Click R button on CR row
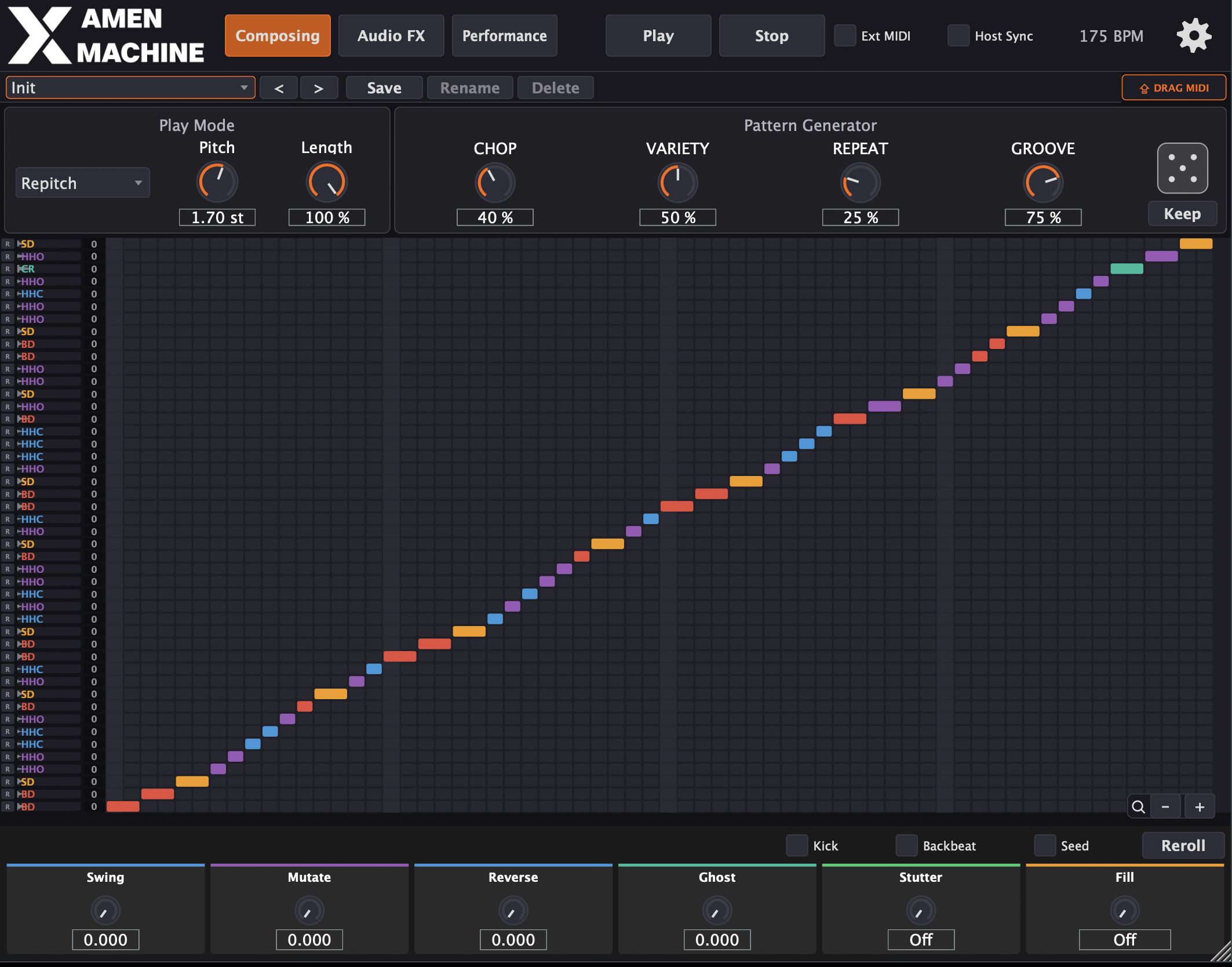 8,269
